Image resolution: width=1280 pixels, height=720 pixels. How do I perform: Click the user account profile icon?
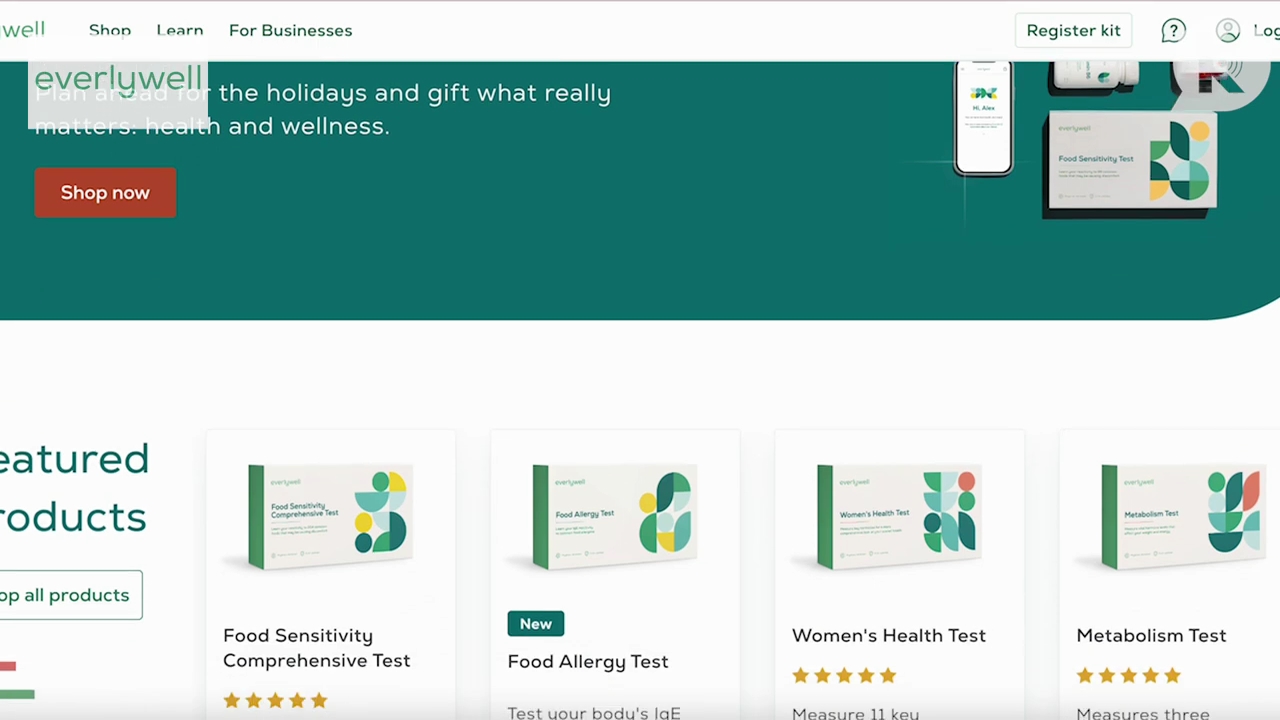[x=1228, y=31]
